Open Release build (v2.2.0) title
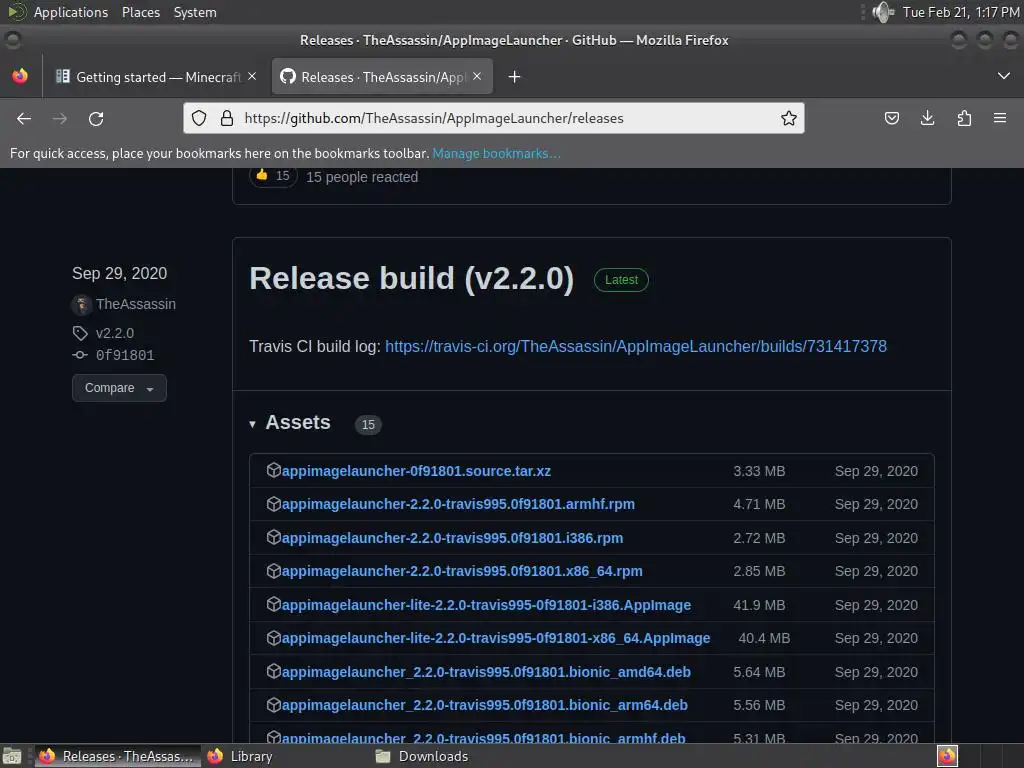Image resolution: width=1024 pixels, height=768 pixels. pos(411,278)
